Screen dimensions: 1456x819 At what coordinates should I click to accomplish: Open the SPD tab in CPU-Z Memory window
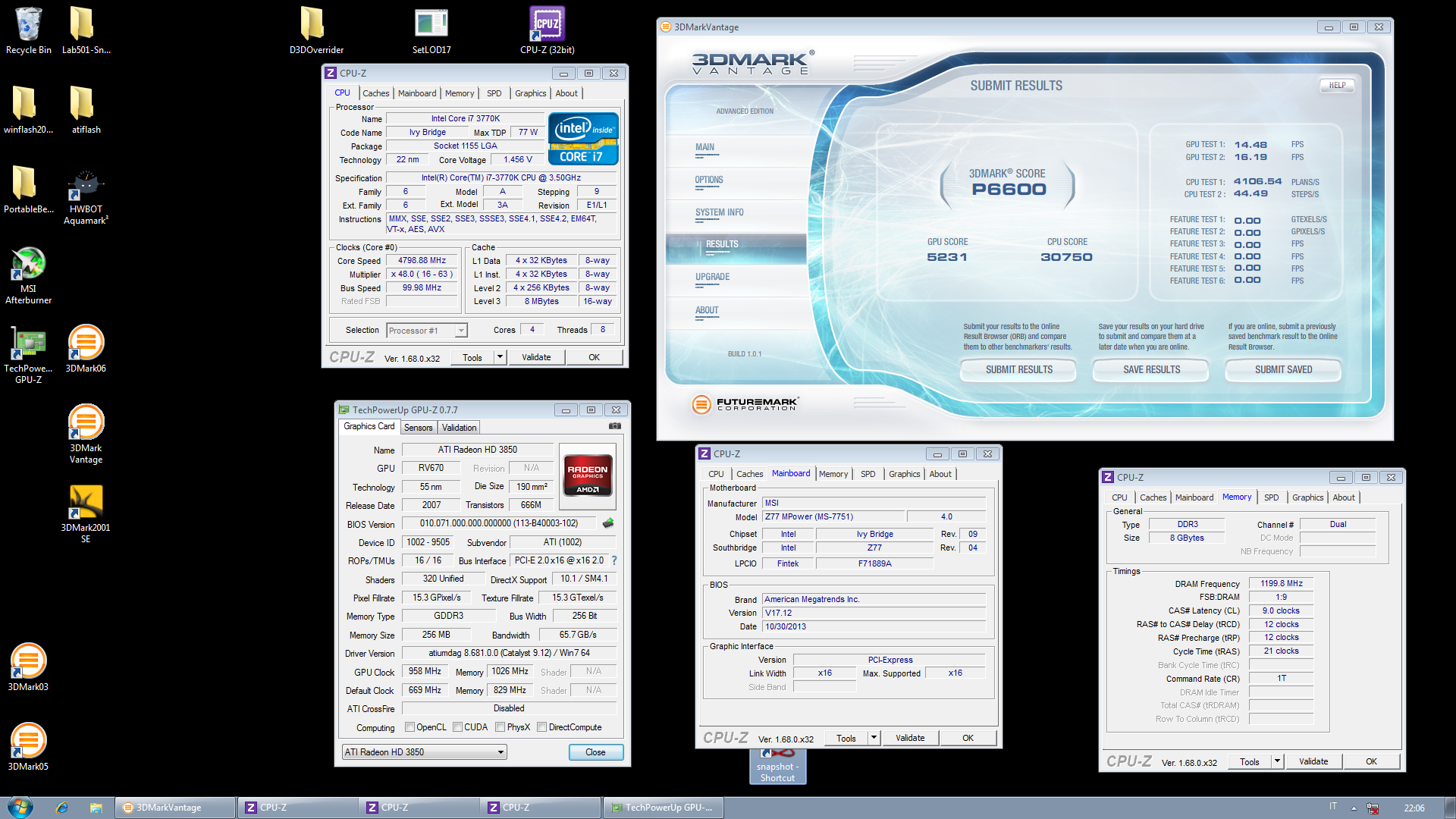[x=1271, y=497]
